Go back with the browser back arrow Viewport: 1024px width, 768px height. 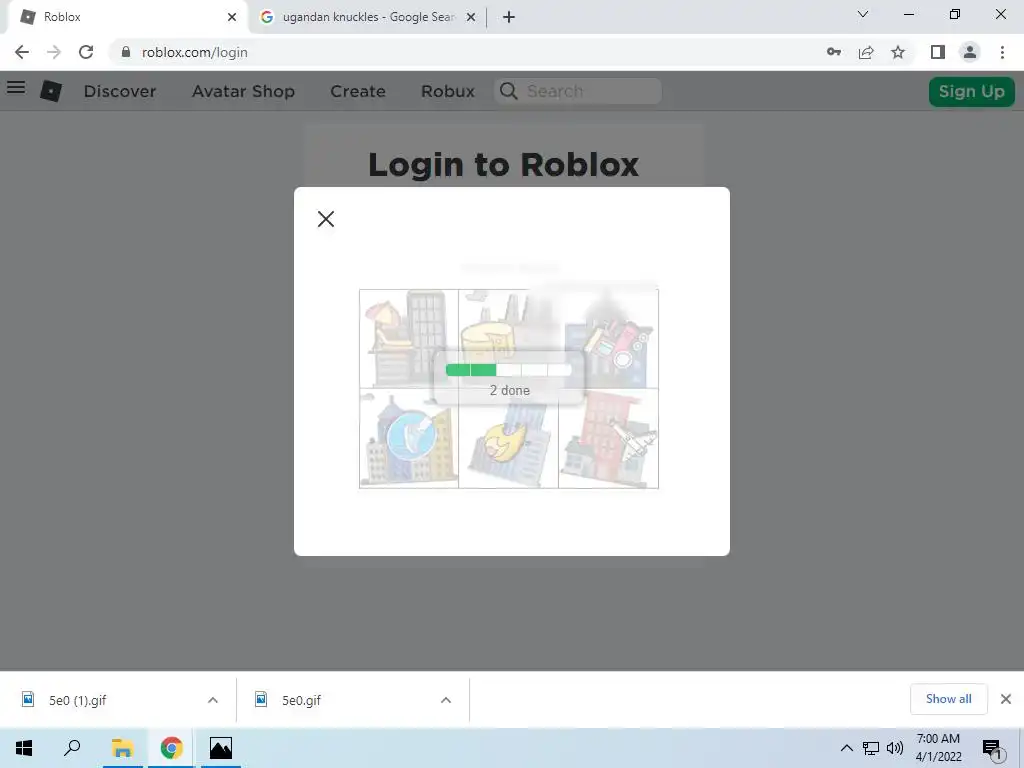(22, 52)
